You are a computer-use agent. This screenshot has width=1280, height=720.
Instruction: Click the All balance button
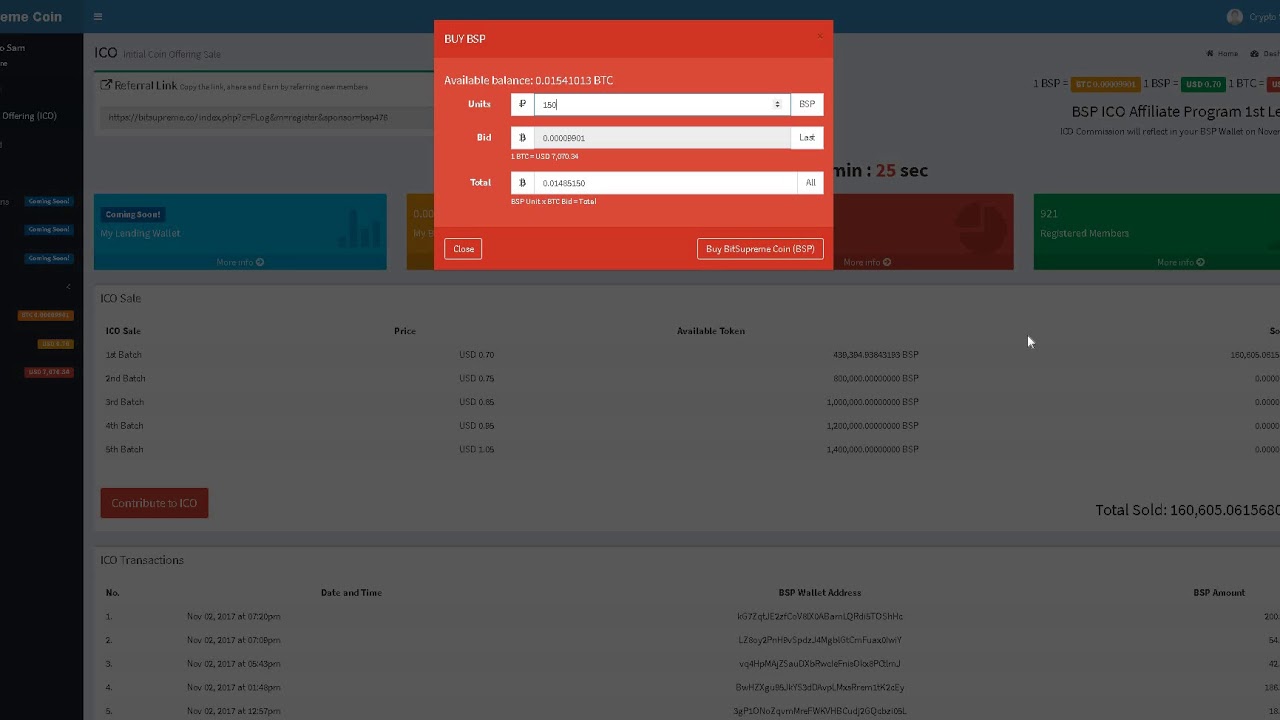click(810, 183)
